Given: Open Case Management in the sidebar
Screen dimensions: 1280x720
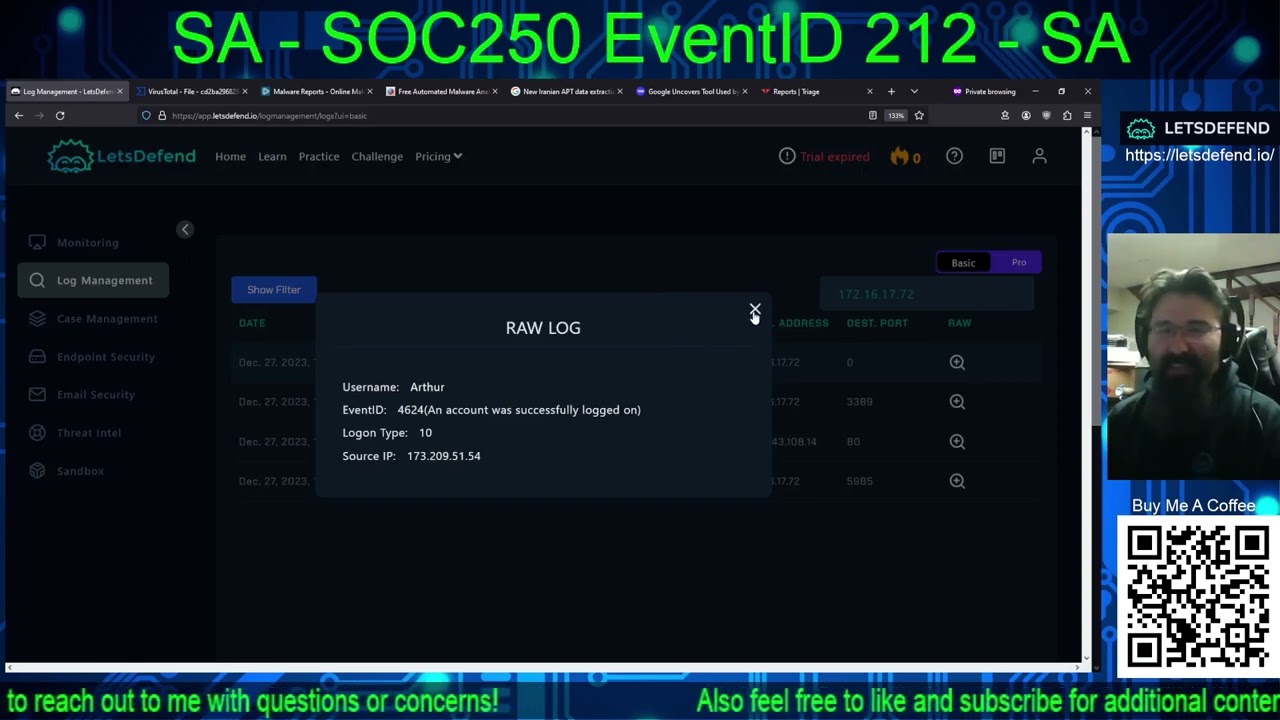Looking at the screenshot, I should 93,319.
